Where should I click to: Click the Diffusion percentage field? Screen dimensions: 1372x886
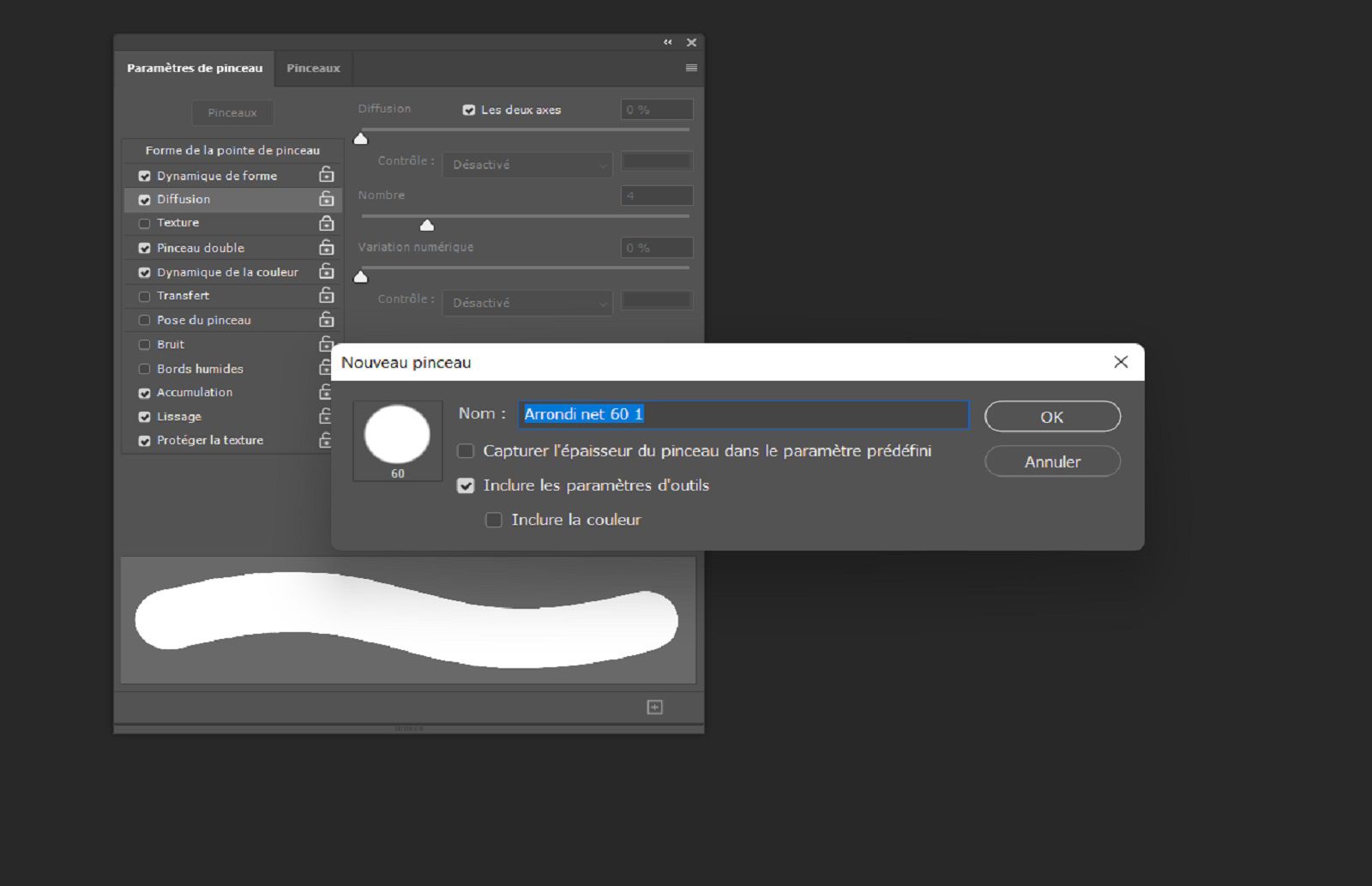657,110
